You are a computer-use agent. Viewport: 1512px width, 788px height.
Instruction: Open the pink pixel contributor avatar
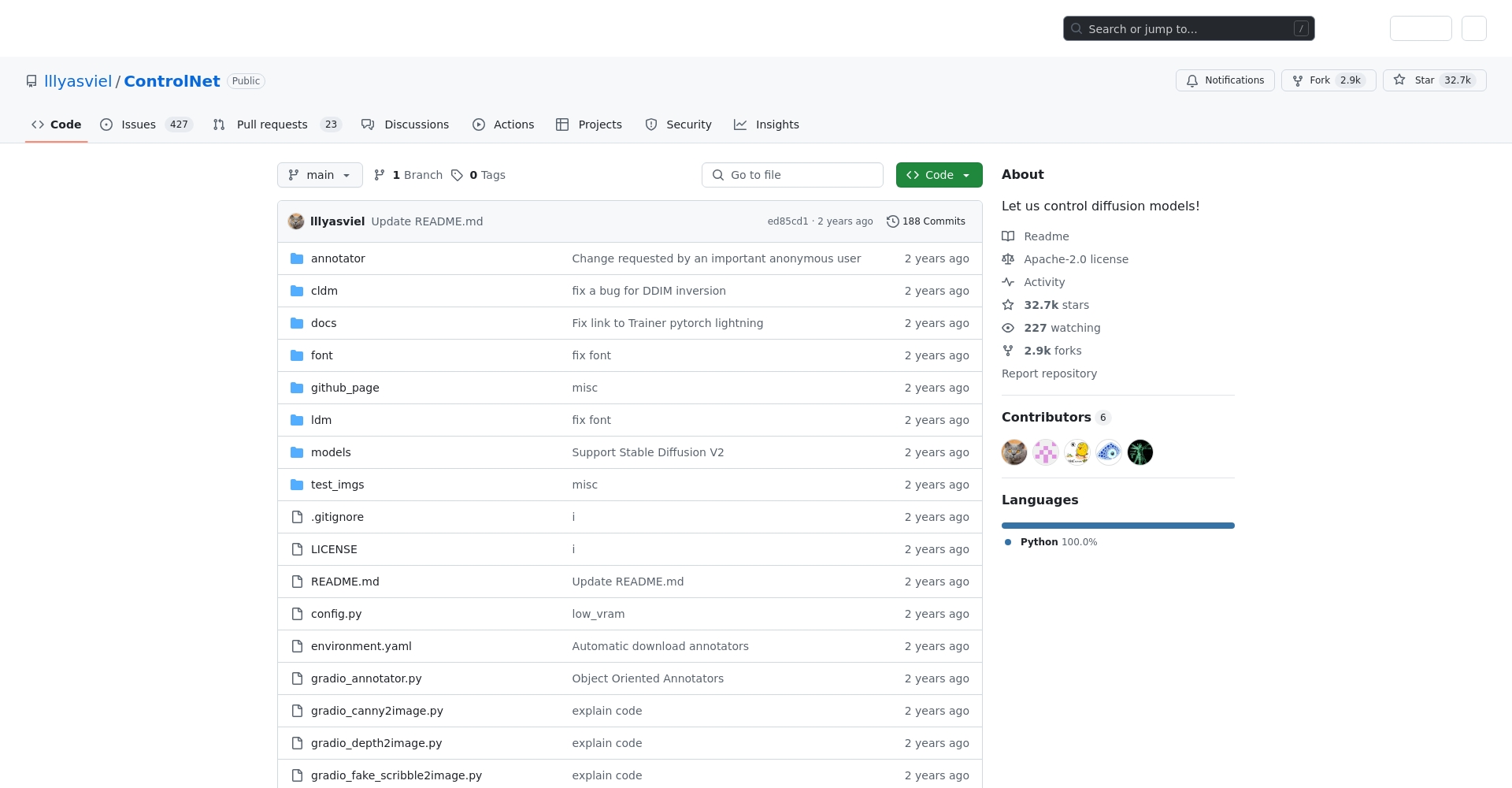pyautogui.click(x=1046, y=452)
